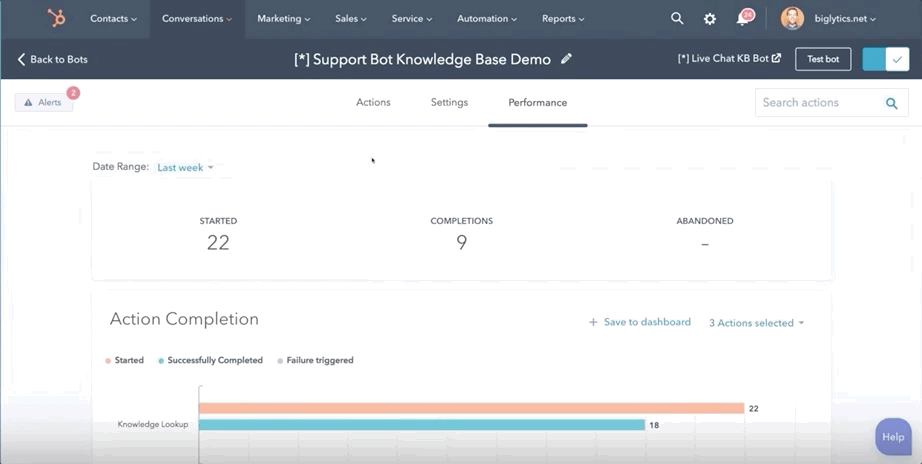Open the Reports menu
The width and height of the screenshot is (922, 464).
click(563, 19)
